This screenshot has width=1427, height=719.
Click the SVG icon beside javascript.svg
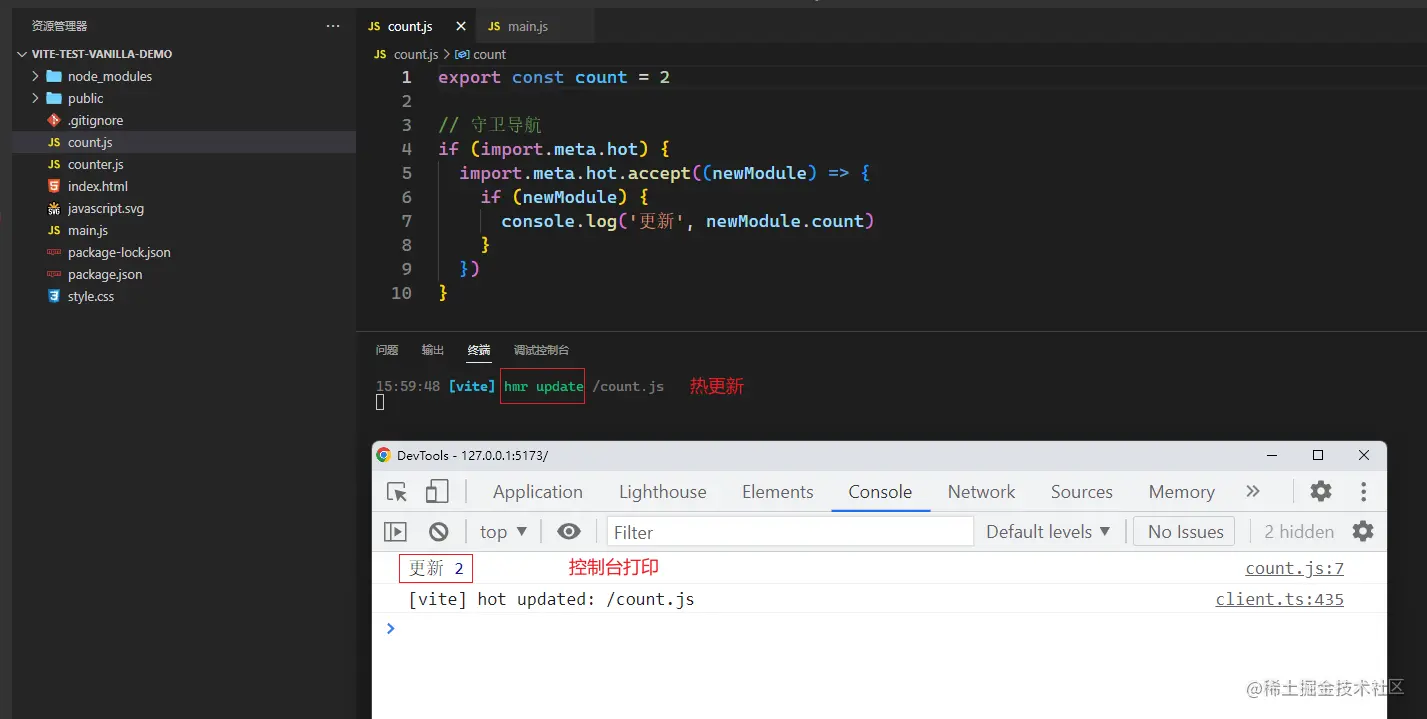(x=54, y=208)
